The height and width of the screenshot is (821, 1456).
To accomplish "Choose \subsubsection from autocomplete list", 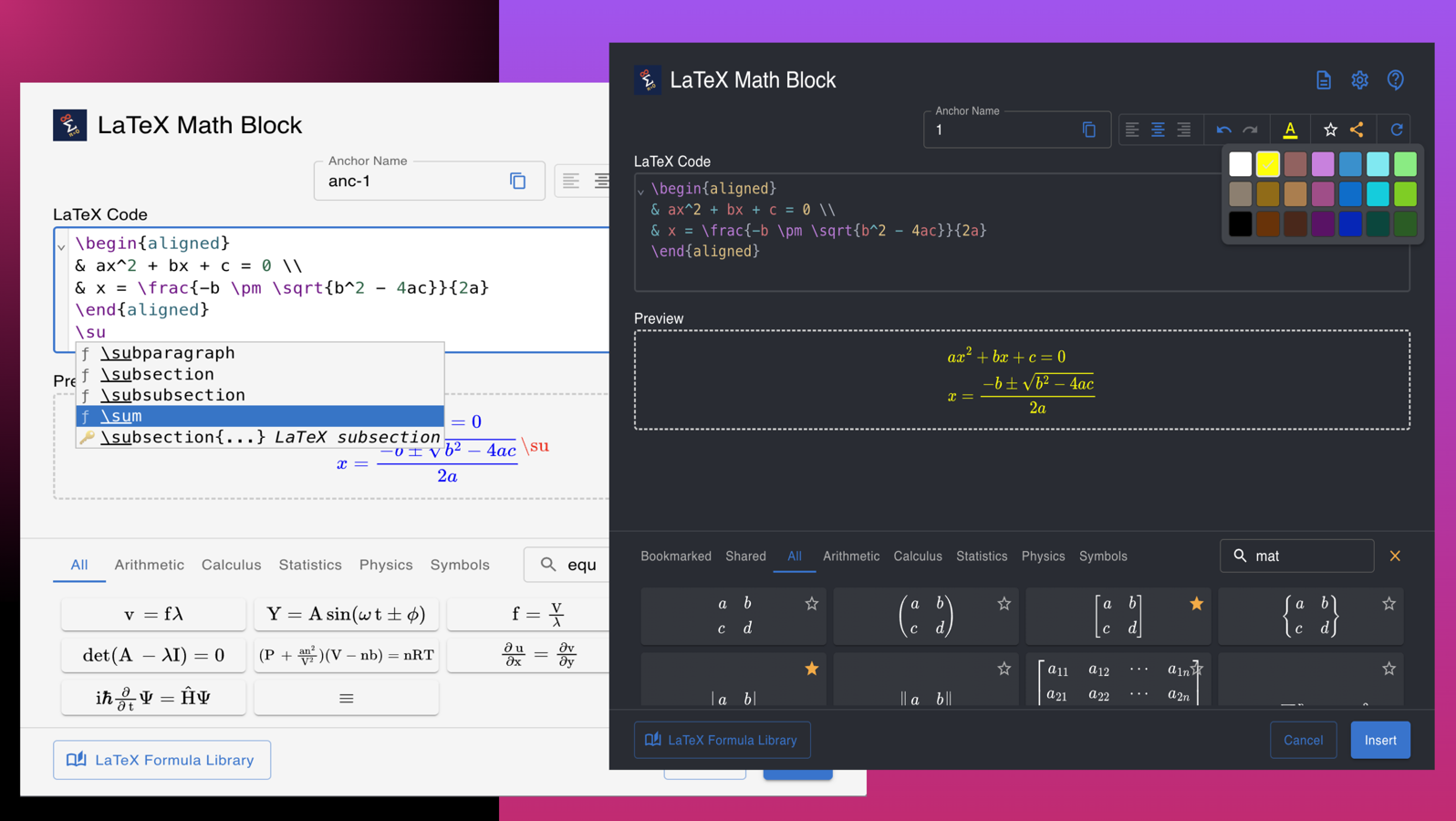I will coord(260,395).
